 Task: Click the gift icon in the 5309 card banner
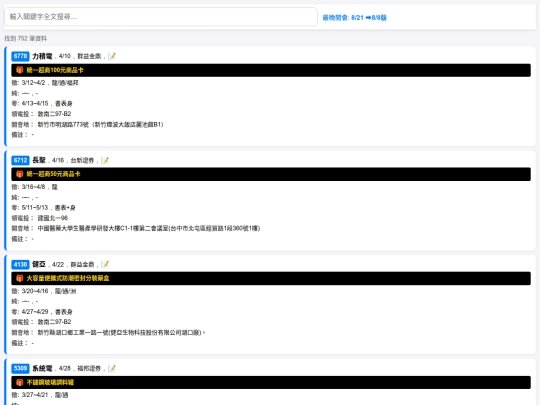tap(20, 382)
